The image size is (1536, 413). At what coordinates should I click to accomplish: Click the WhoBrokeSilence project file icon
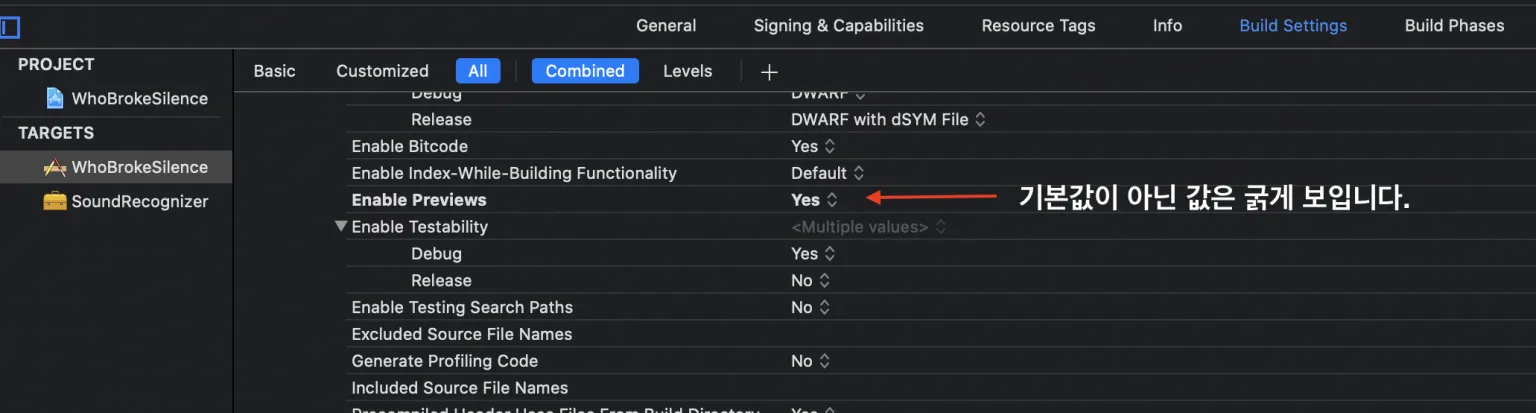pyautogui.click(x=55, y=98)
